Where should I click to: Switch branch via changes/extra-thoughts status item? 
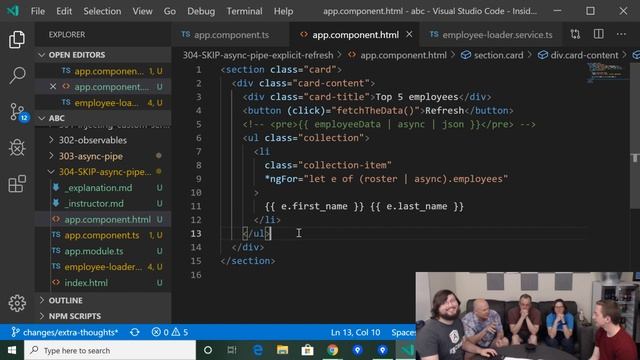(x=65, y=332)
